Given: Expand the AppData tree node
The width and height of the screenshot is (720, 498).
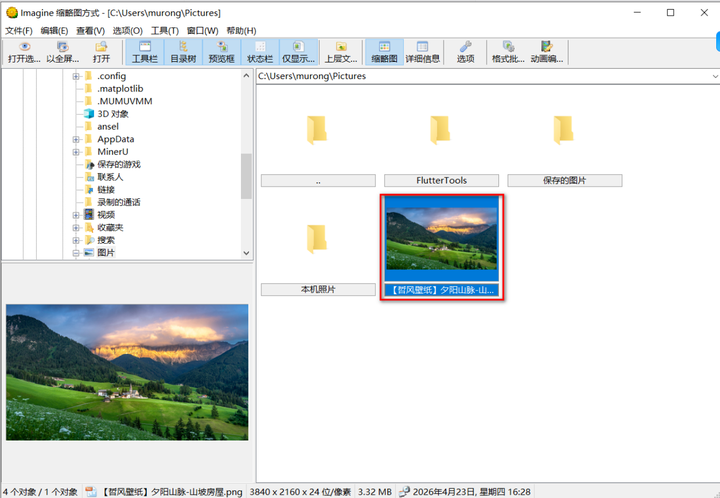Looking at the screenshot, I should pos(76,139).
